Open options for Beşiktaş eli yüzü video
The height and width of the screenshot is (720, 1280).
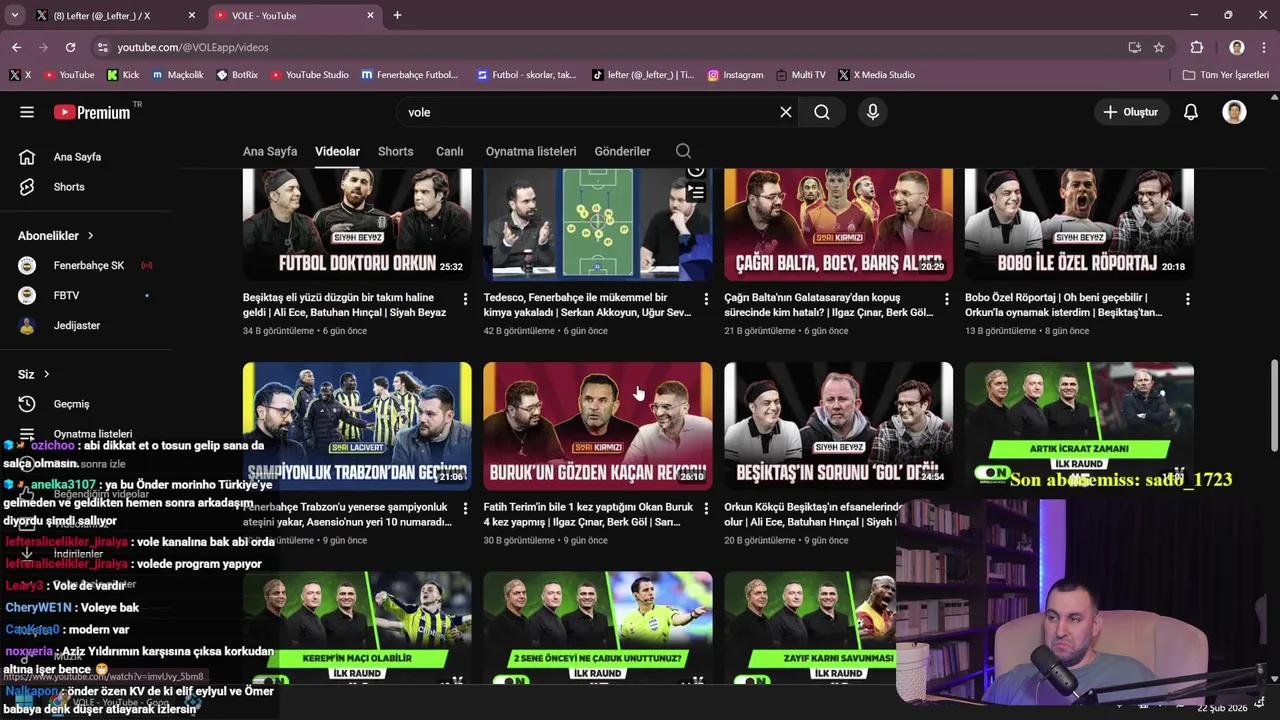[465, 299]
